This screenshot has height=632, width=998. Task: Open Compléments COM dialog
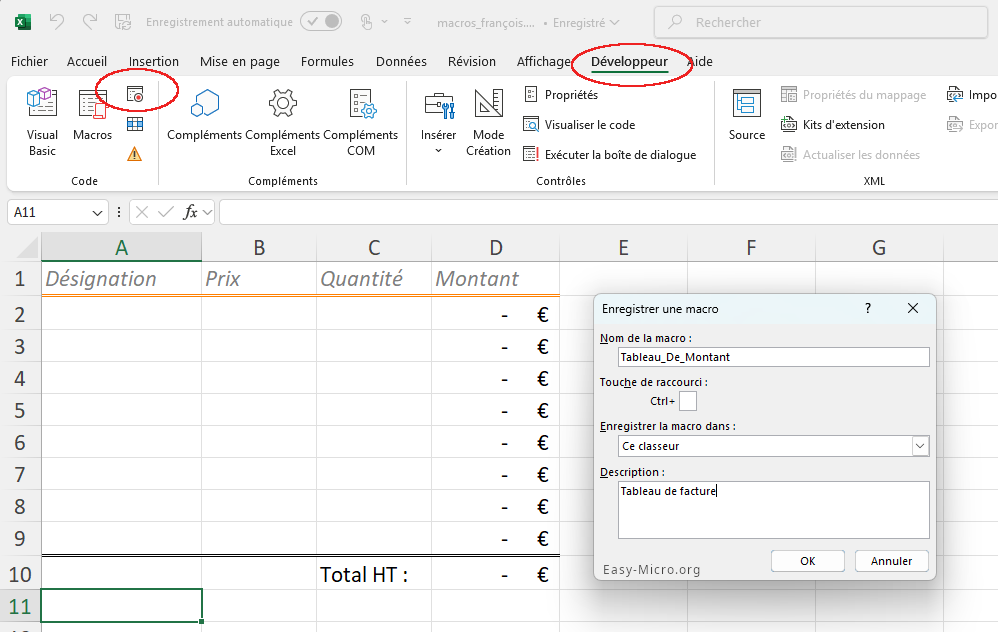[360, 122]
